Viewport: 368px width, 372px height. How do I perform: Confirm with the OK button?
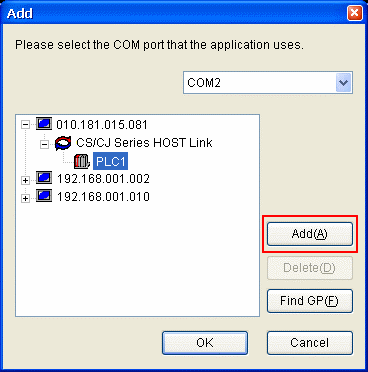pyautogui.click(x=205, y=343)
